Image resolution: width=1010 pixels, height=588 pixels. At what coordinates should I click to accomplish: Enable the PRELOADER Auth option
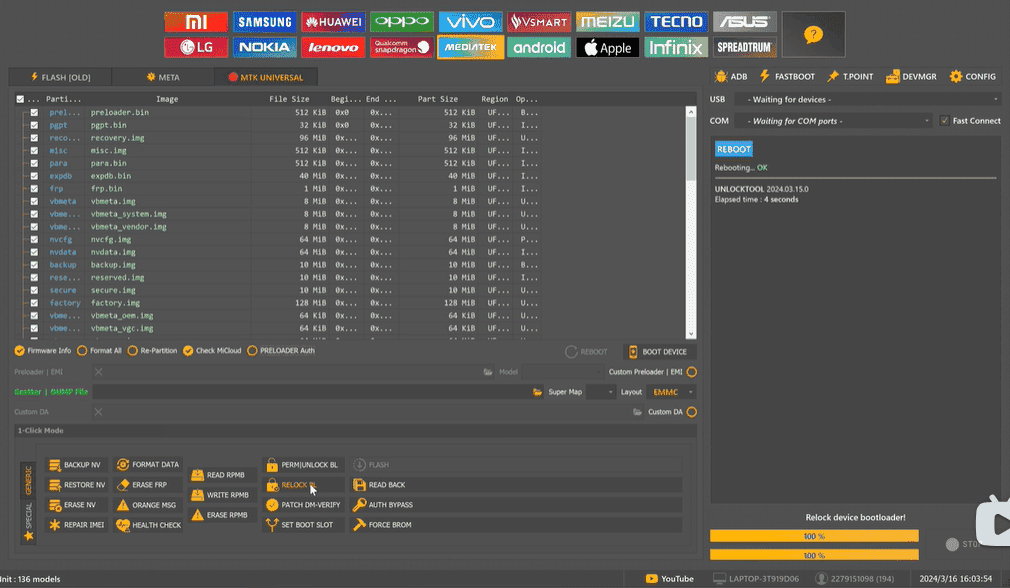[x=281, y=350]
